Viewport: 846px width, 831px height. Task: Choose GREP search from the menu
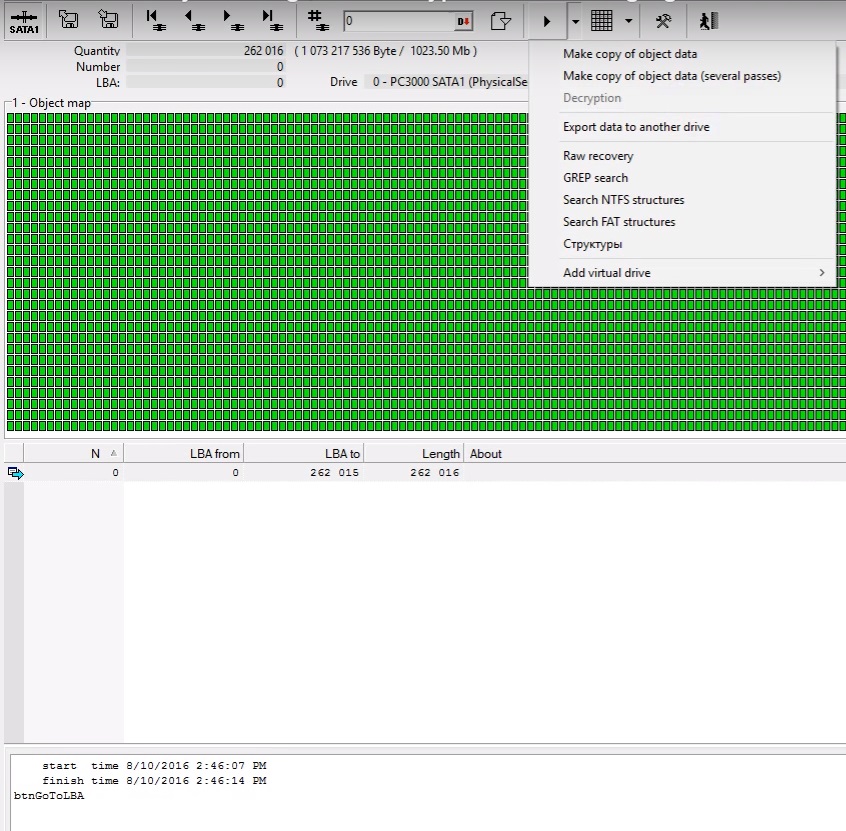[595, 178]
